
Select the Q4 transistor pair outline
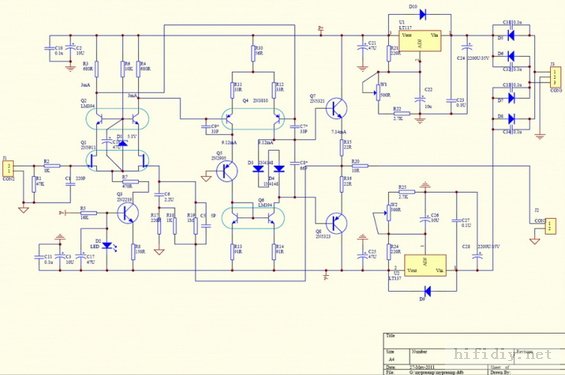coord(253,119)
